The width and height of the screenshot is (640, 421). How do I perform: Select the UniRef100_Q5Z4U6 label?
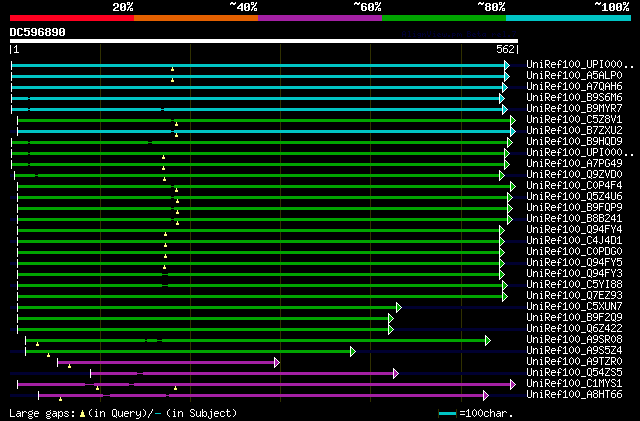tap(574, 197)
